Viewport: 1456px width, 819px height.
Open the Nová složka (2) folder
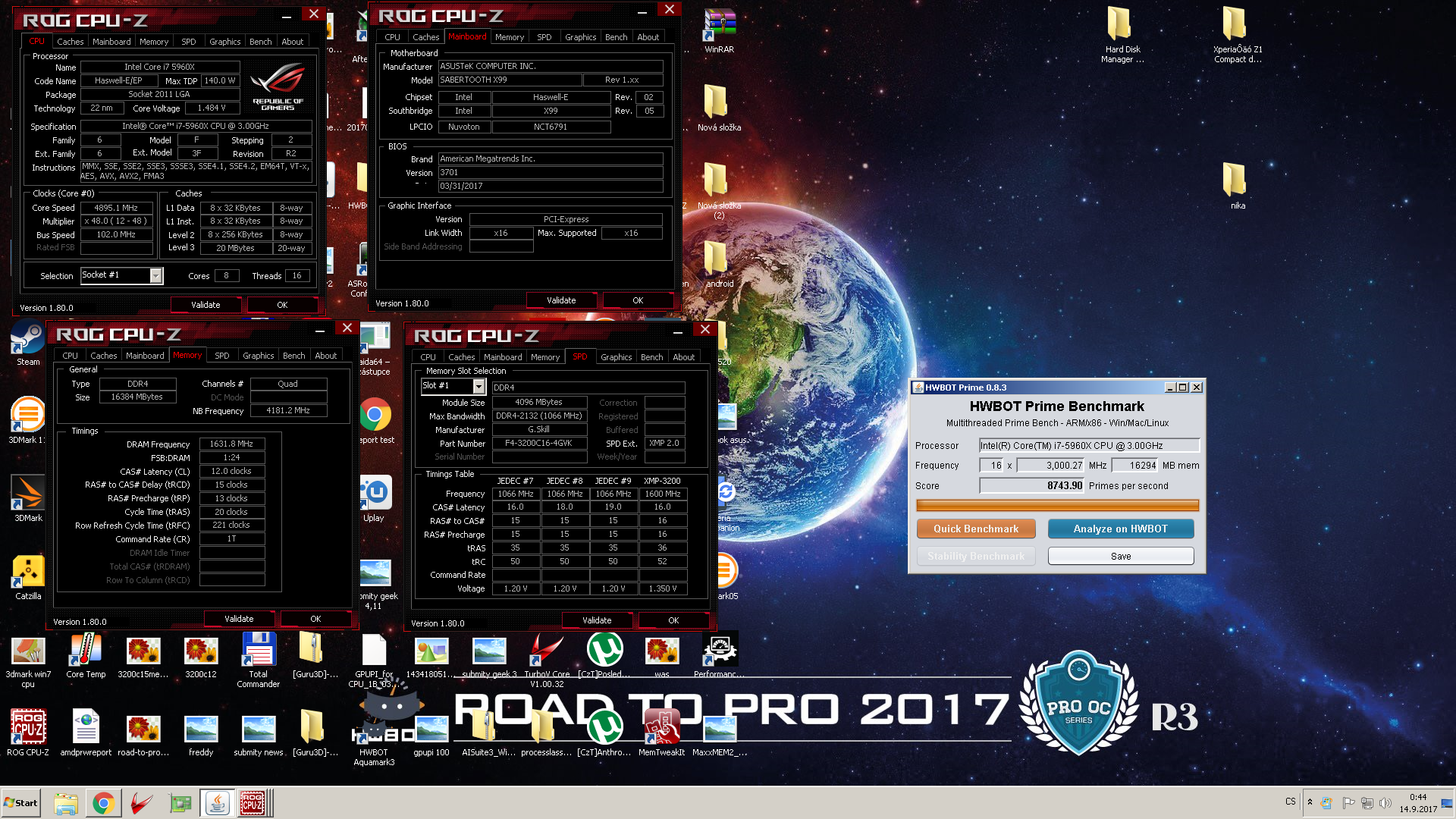[719, 190]
